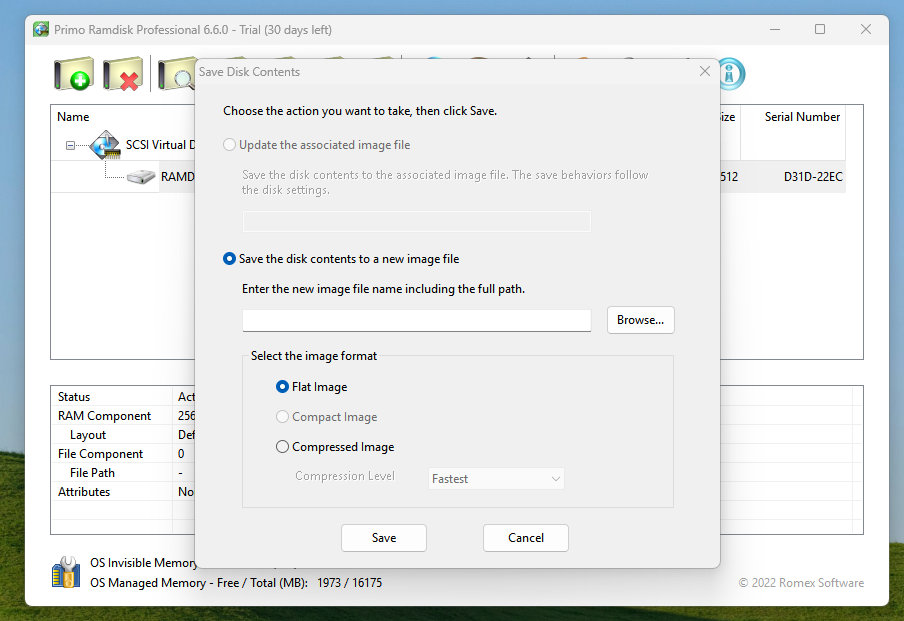Cancel the Save Disk Contents dialog
Viewport: 904px width, 621px height.
click(526, 538)
